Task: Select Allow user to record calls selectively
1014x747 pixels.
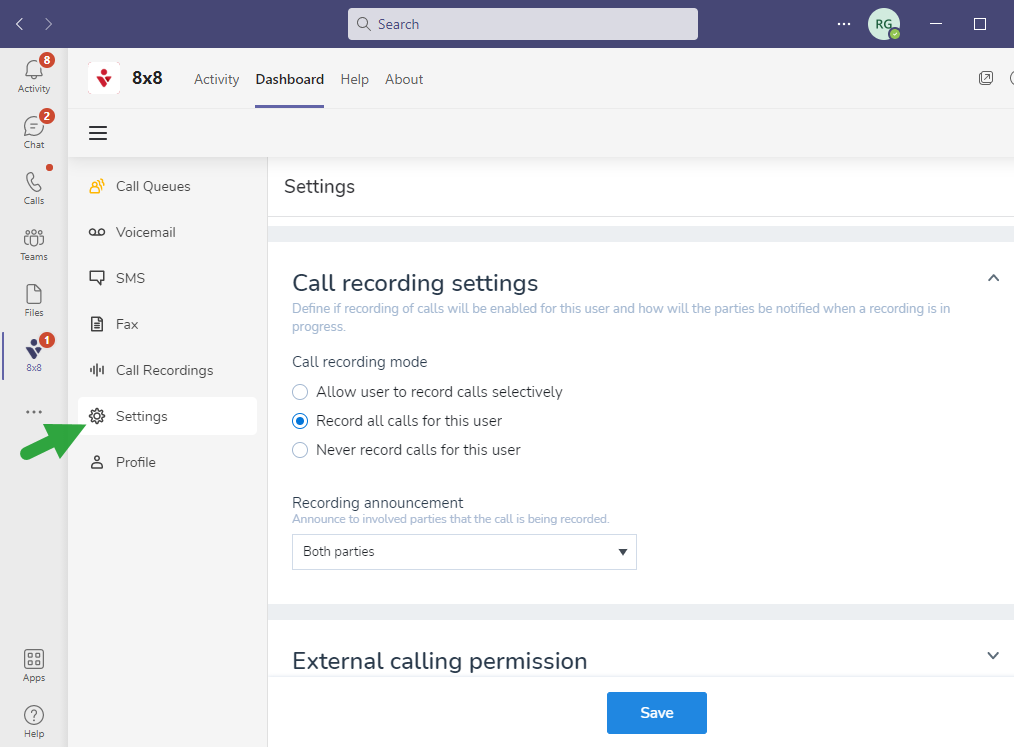Action: [300, 392]
